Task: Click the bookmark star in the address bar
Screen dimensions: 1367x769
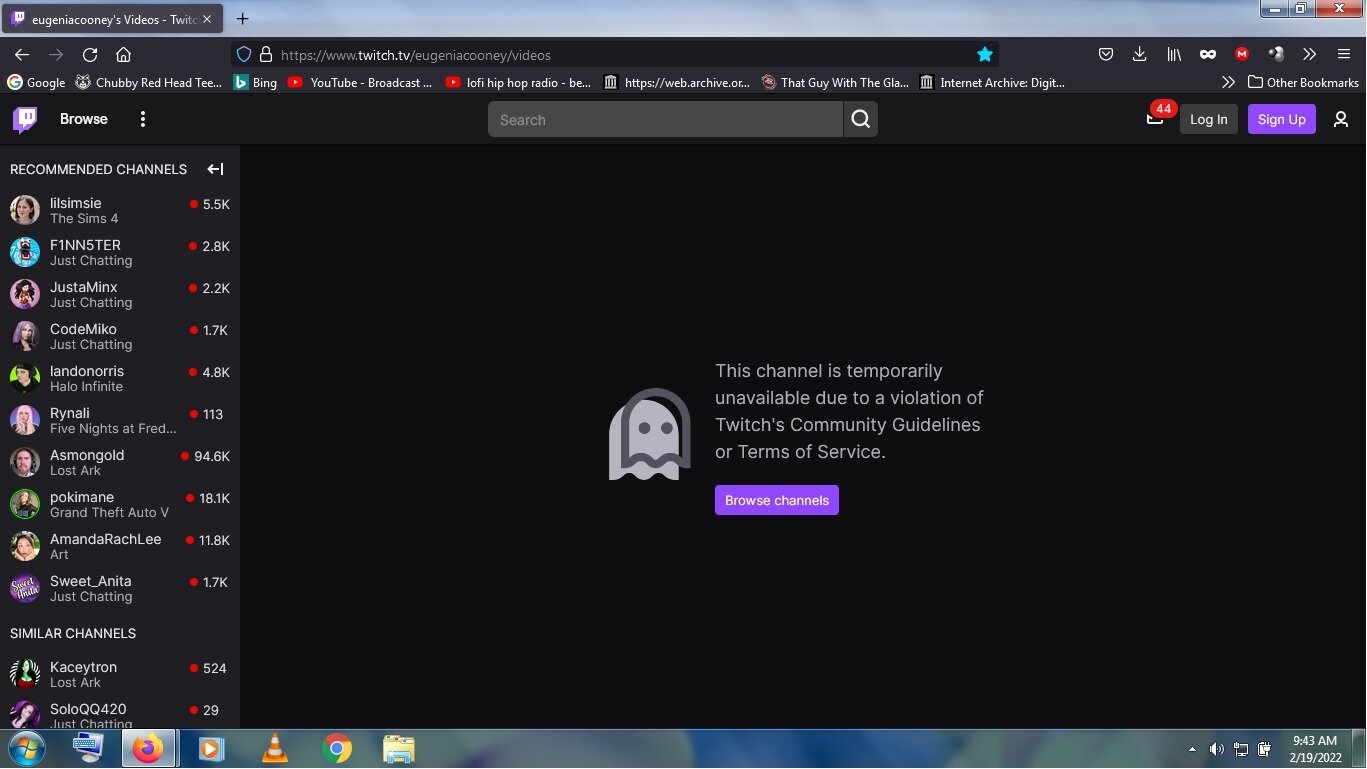Action: (985, 55)
